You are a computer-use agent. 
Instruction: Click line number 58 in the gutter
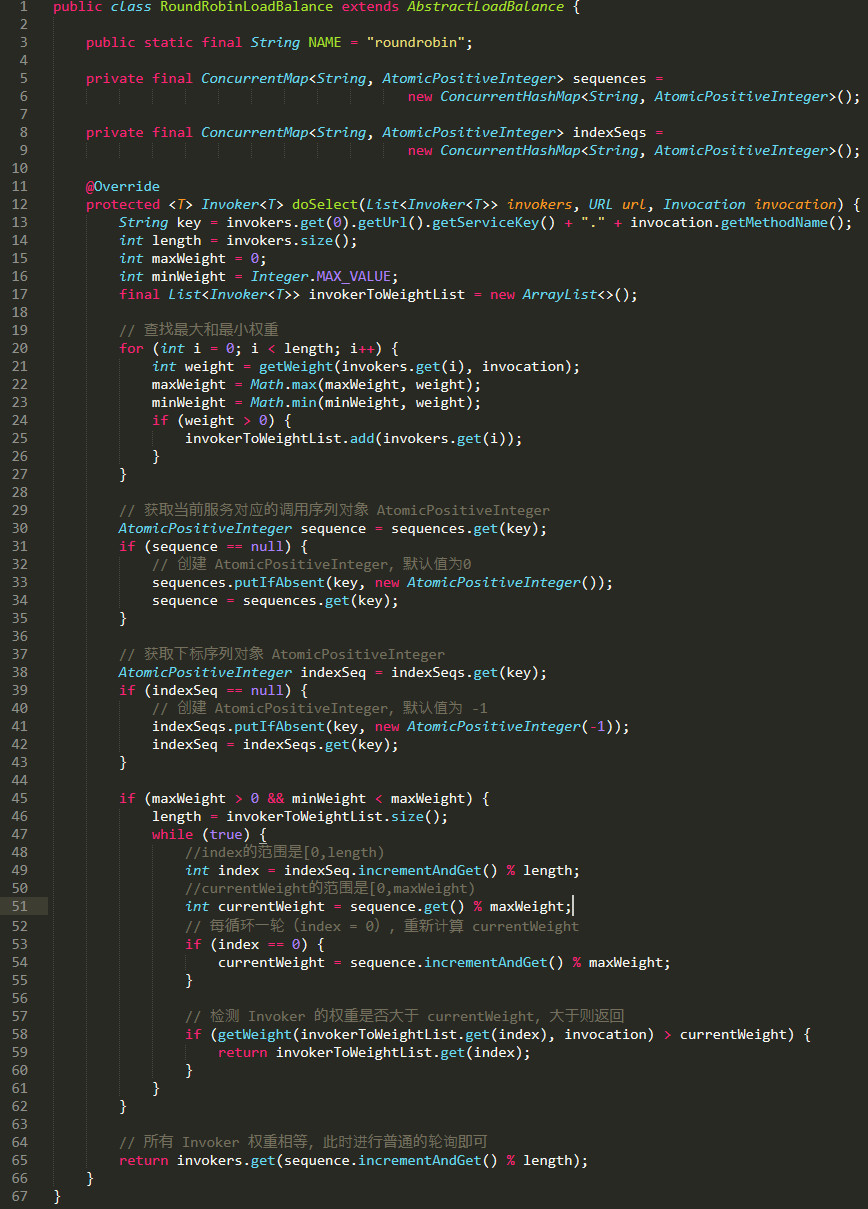(x=20, y=1035)
